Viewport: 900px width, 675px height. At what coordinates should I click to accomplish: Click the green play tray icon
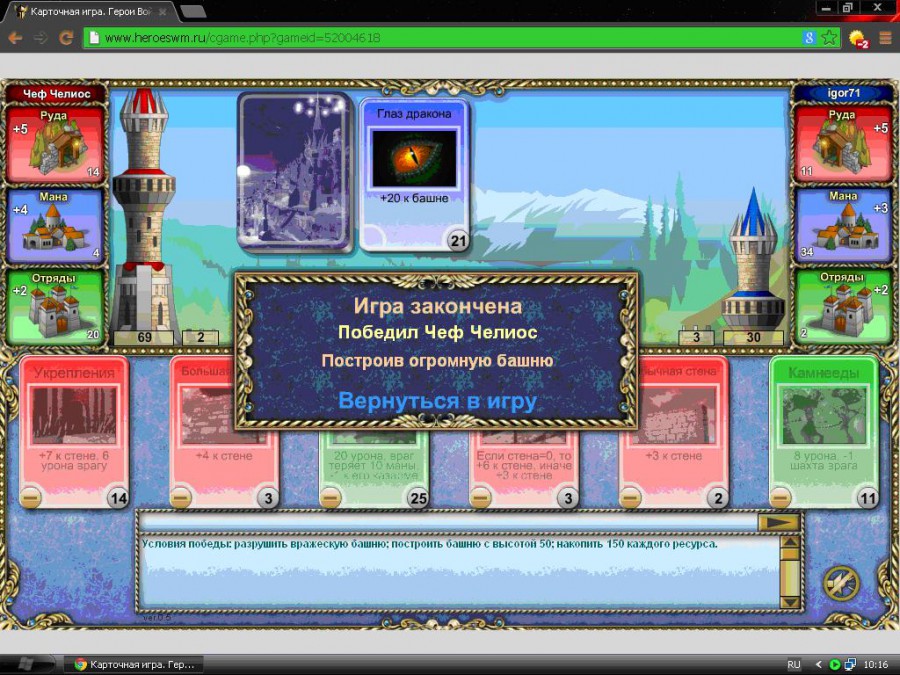coord(835,665)
